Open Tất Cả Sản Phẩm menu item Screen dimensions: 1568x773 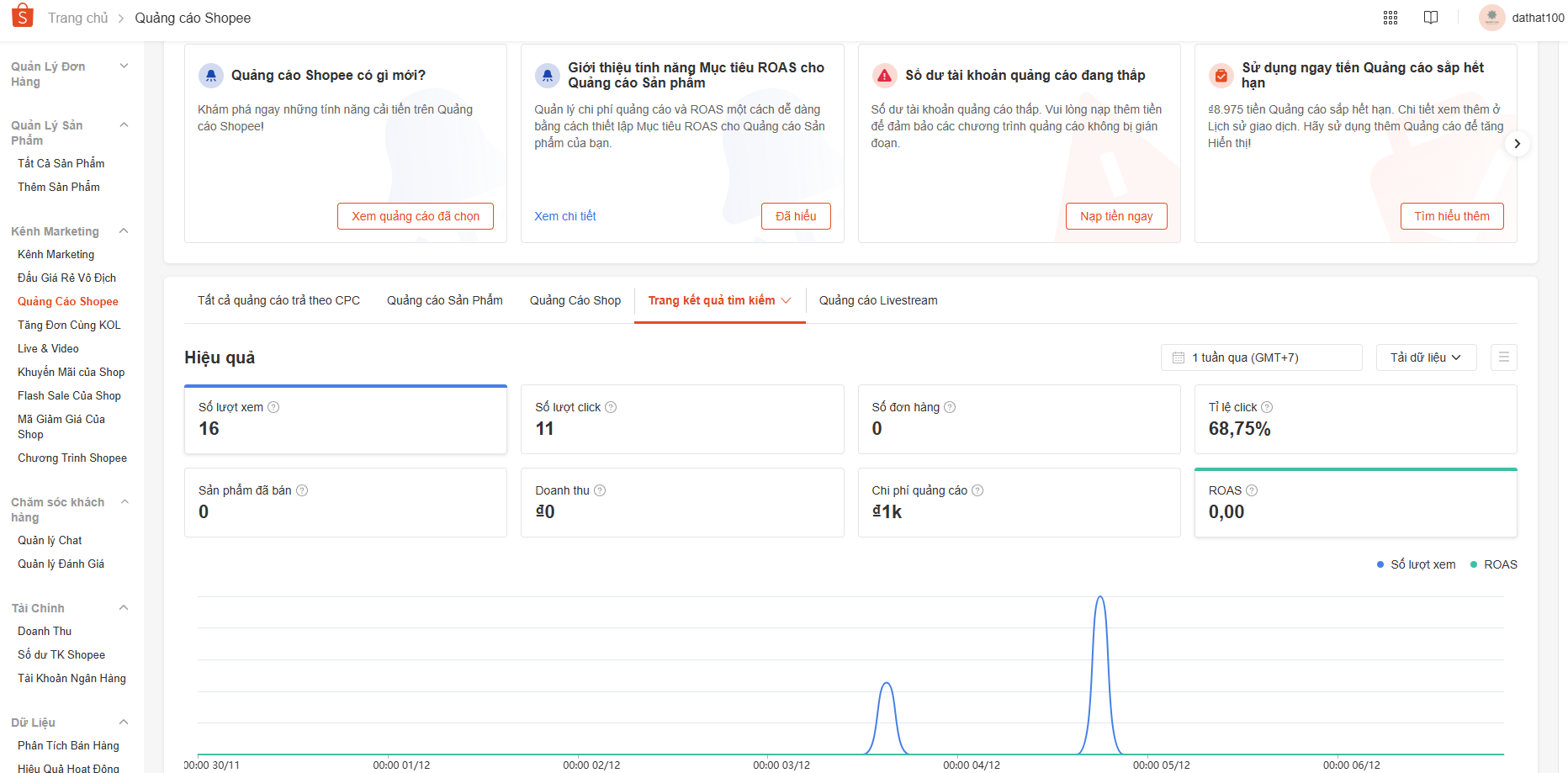pyautogui.click(x=61, y=163)
